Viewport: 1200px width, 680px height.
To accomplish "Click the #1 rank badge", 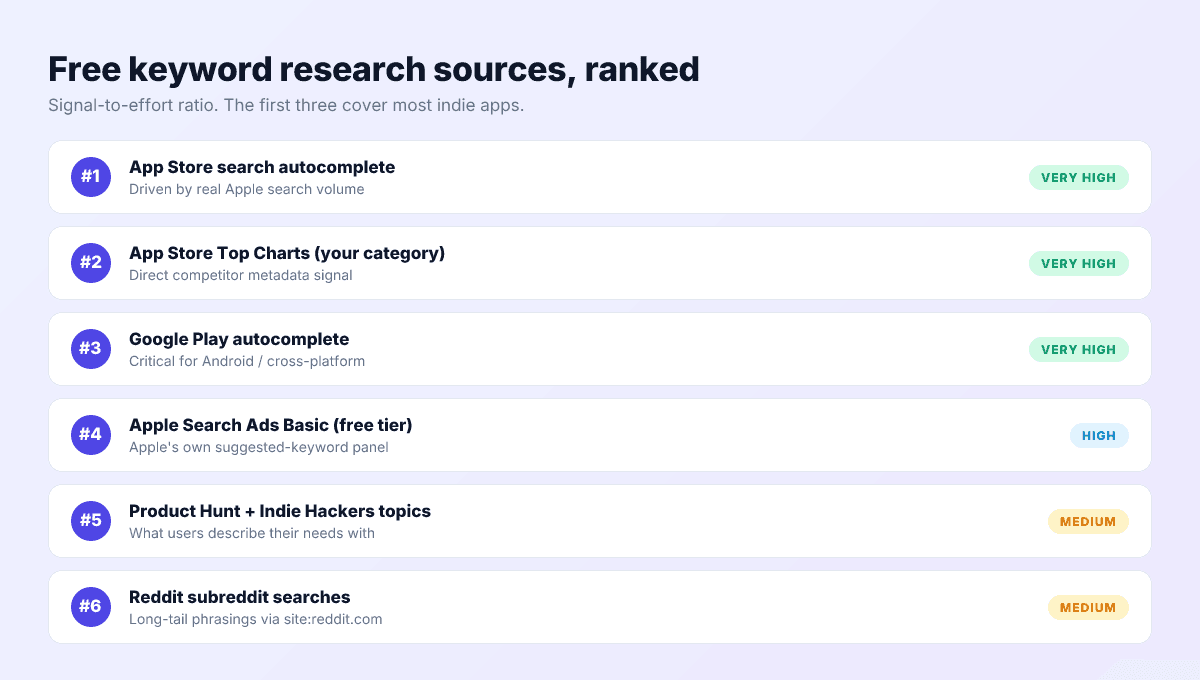I will pyautogui.click(x=91, y=177).
